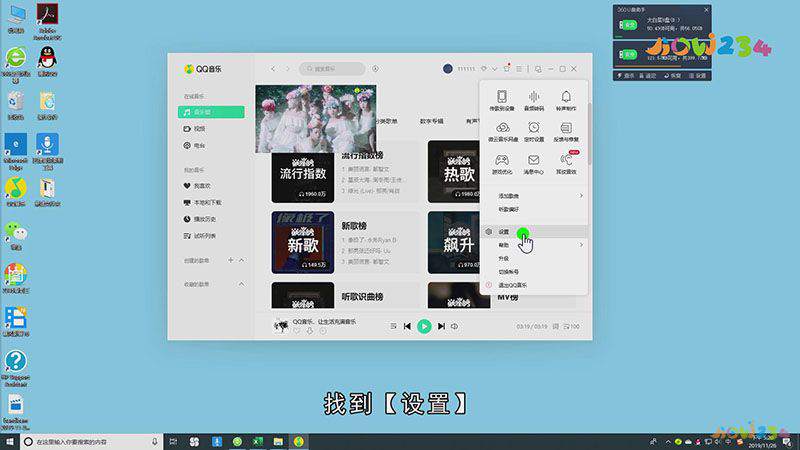Open the dropdown chevron next to the username
The height and width of the screenshot is (450, 800).
coord(494,68)
